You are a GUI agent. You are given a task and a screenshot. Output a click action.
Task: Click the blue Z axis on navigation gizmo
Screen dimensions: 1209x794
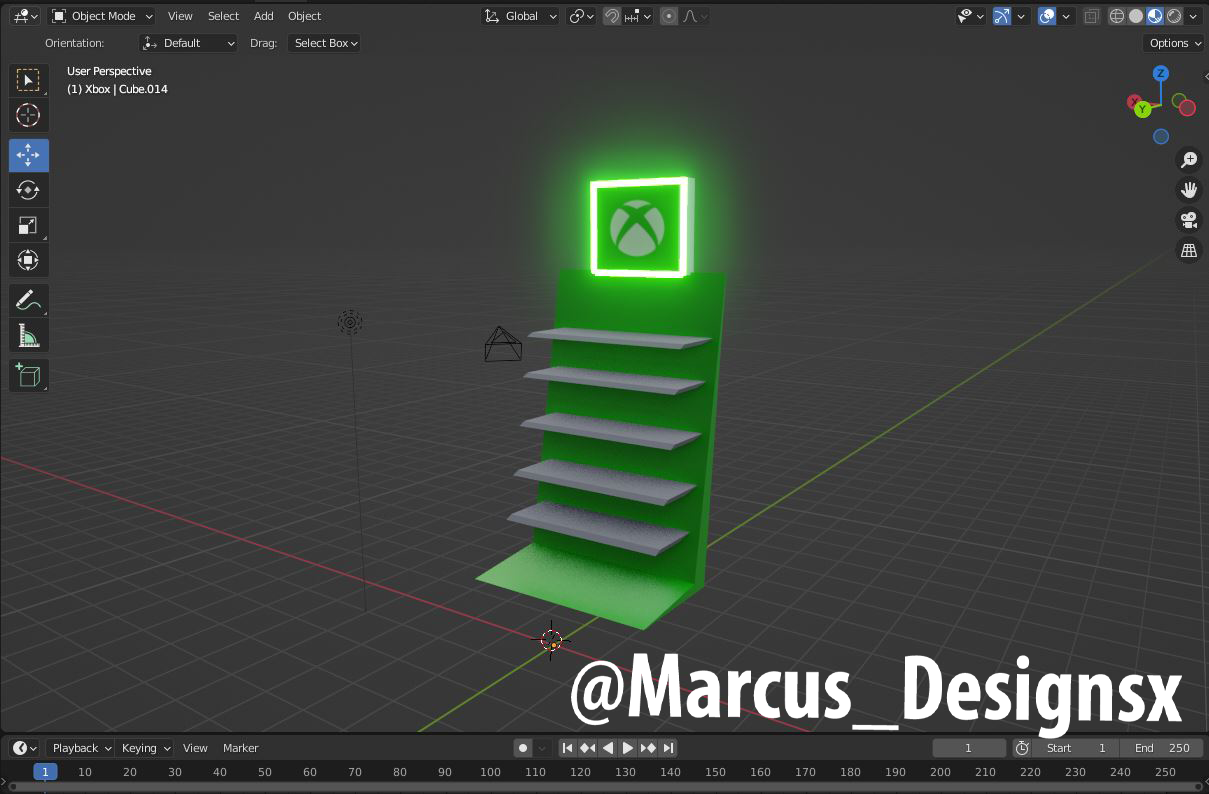[1161, 74]
